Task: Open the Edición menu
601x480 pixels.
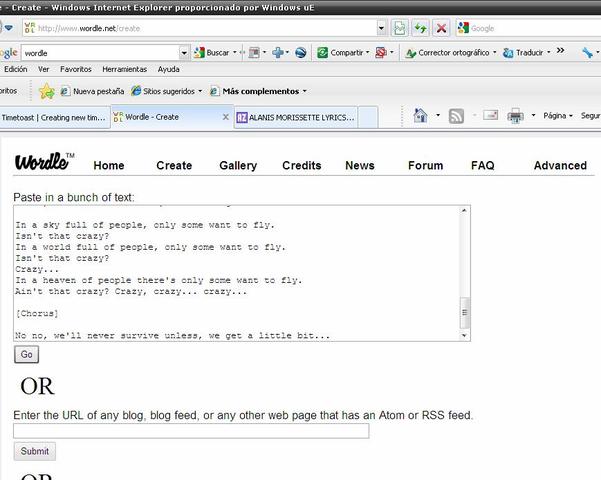Action: 15,69
